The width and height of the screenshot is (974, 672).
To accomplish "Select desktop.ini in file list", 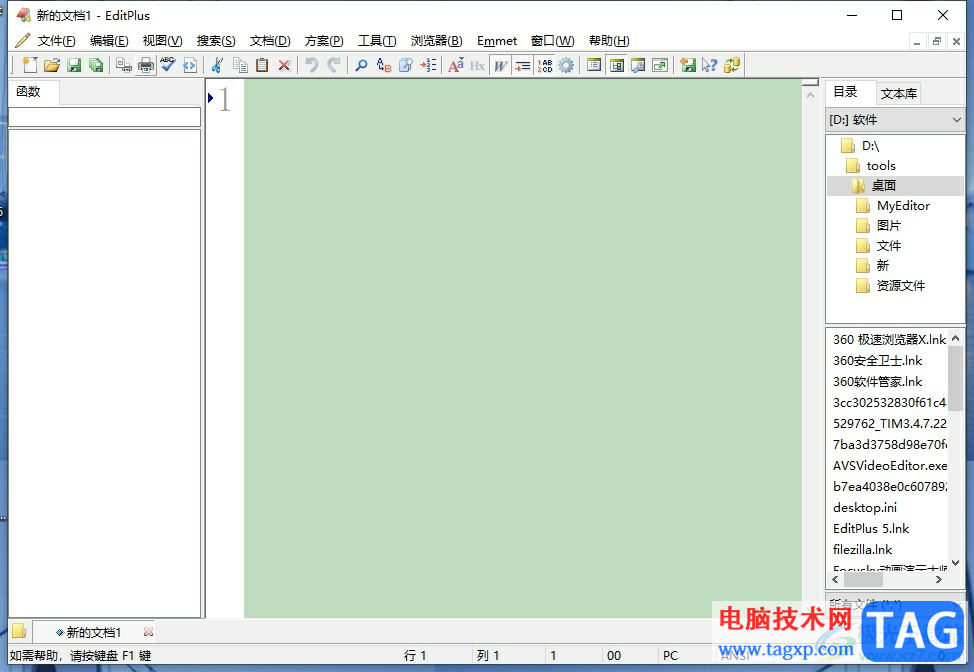I will (865, 507).
